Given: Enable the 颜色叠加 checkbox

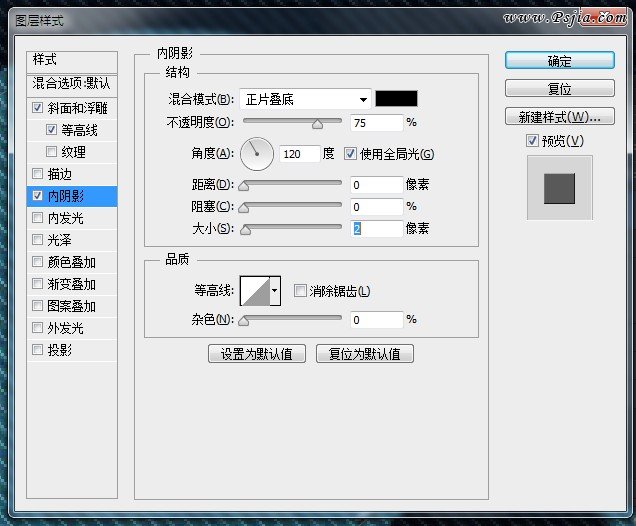Looking at the screenshot, I should [x=37, y=262].
